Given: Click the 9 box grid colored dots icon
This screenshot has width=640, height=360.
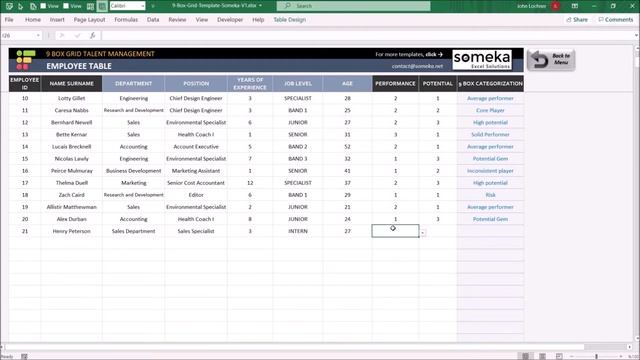Looking at the screenshot, I should coord(26,60).
